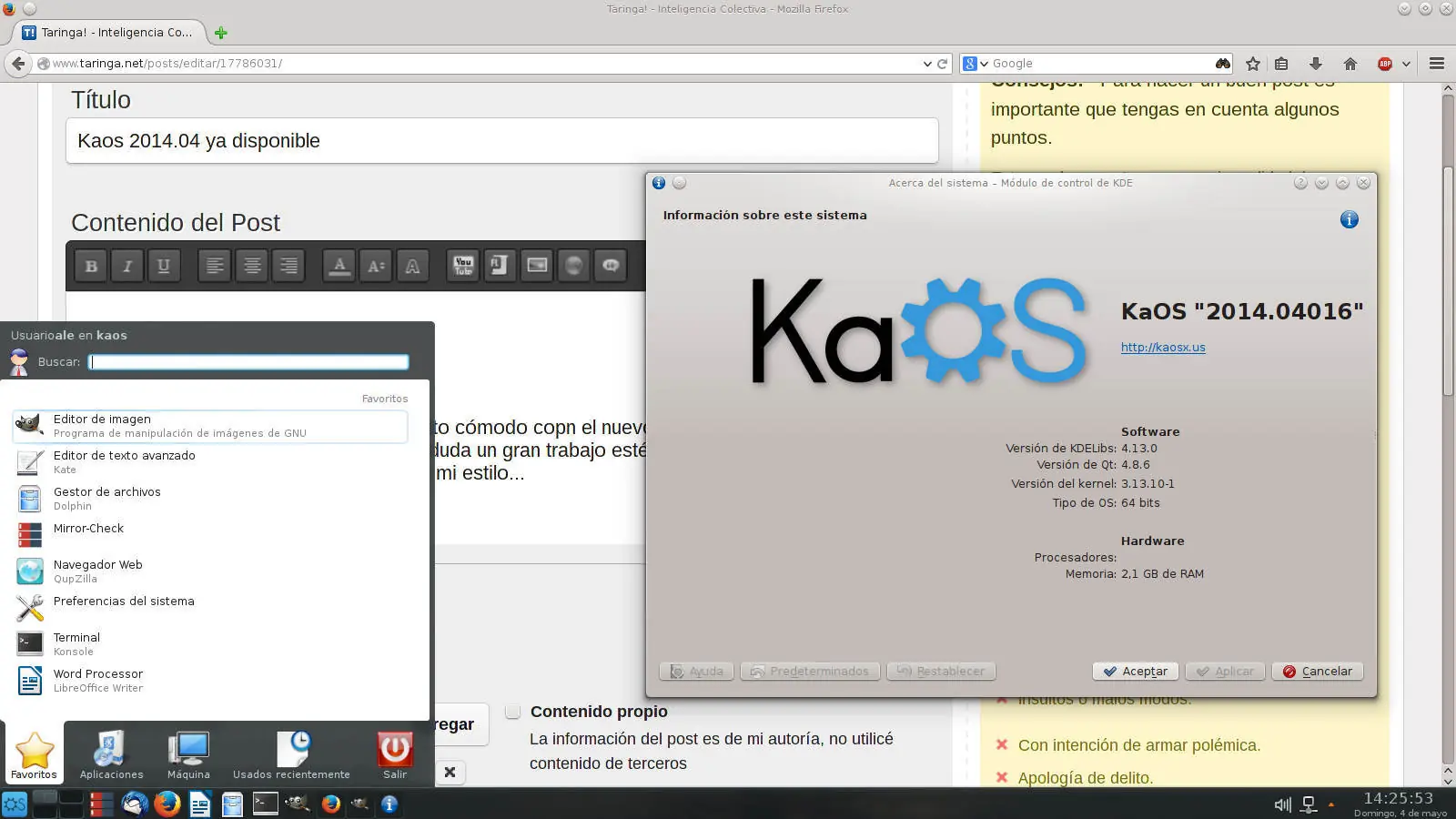Insert a hyperlink with the globe icon
Viewport: 1456px width, 819px height.
573,266
